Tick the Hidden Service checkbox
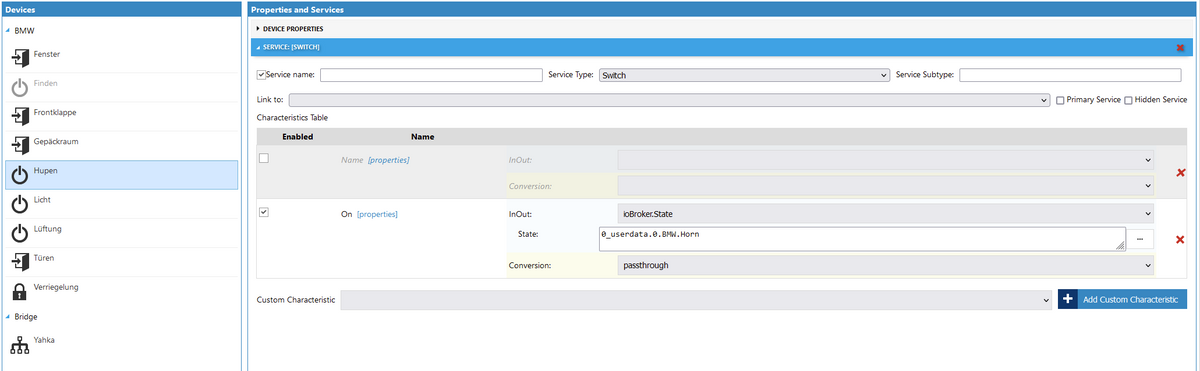 1128,100
